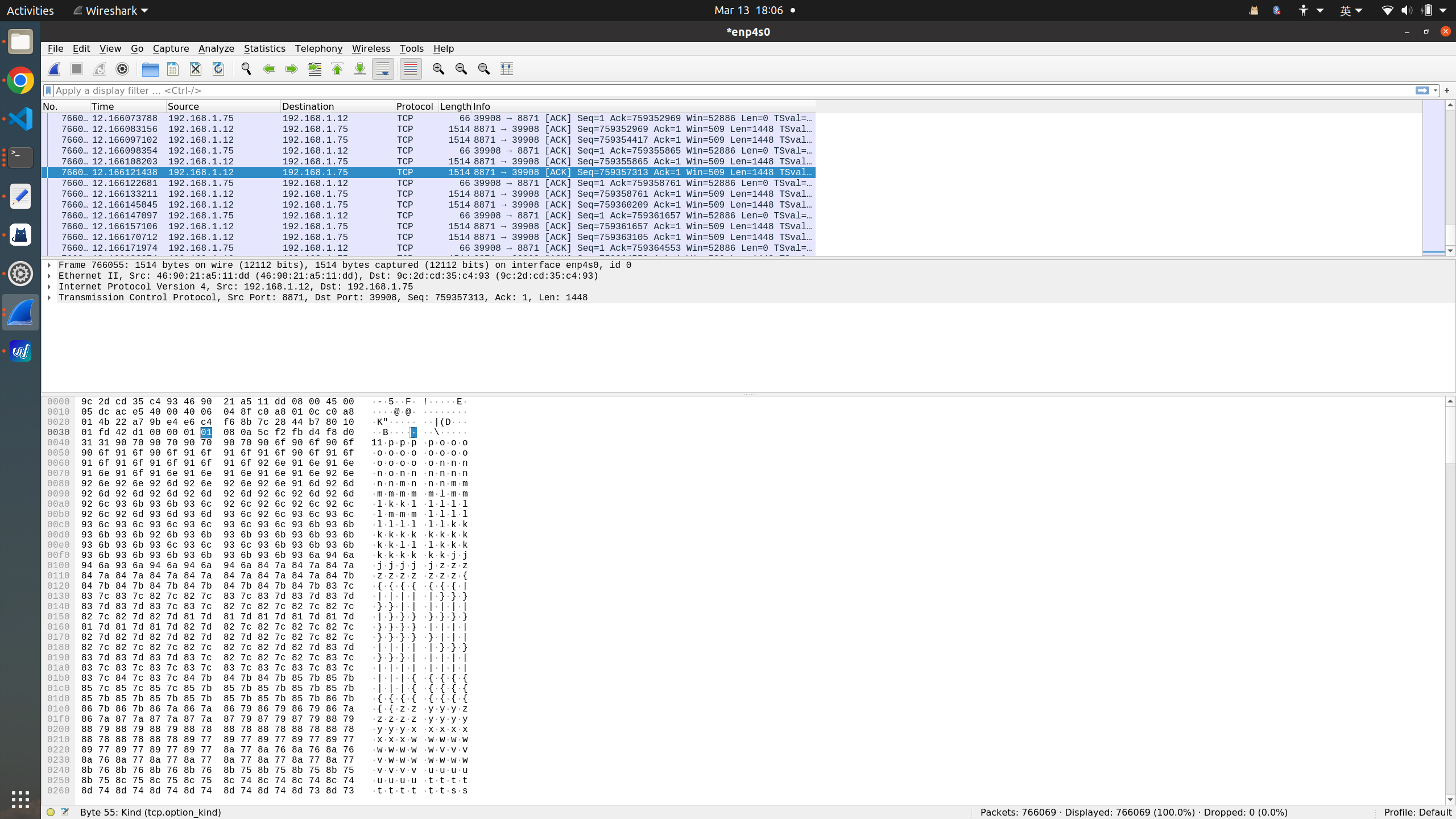The height and width of the screenshot is (819, 1456).
Task: Click in the display filter input field
Action: pyautogui.click(x=682, y=90)
